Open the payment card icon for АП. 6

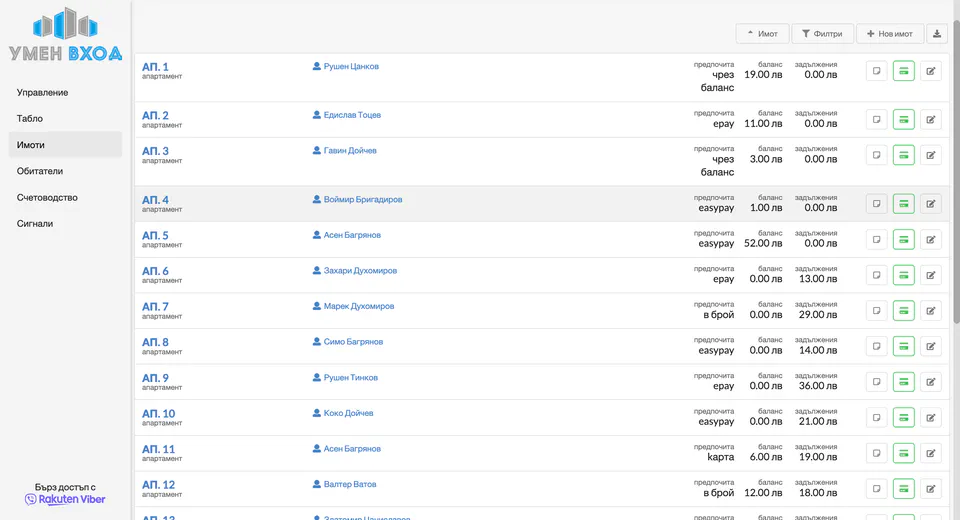[x=903, y=275]
